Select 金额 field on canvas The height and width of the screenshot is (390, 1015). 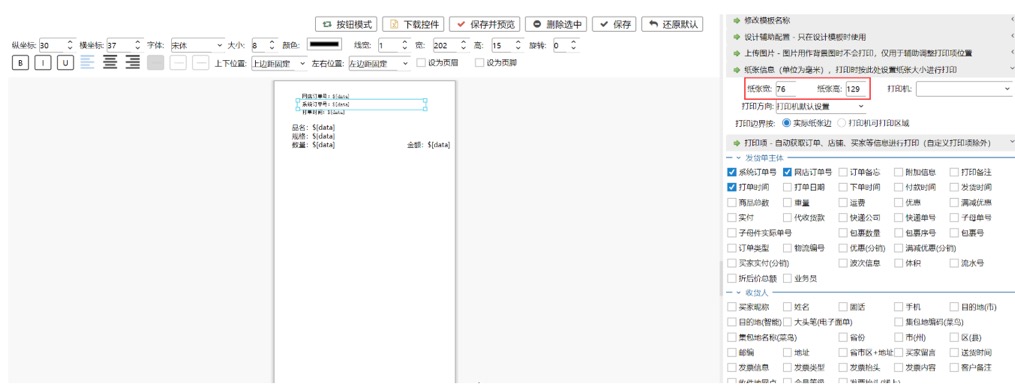(x=428, y=145)
